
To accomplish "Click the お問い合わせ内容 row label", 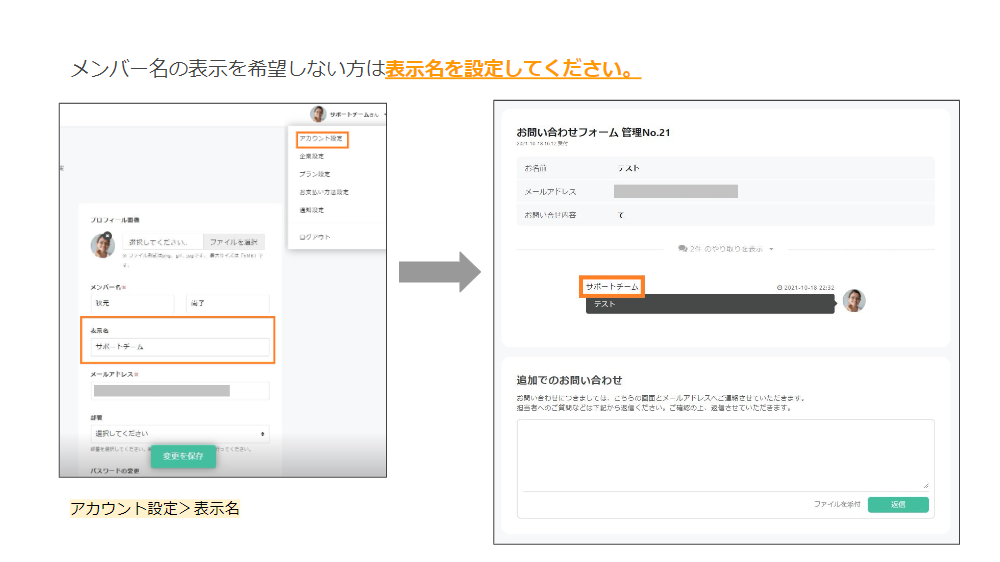I will pos(550,215).
